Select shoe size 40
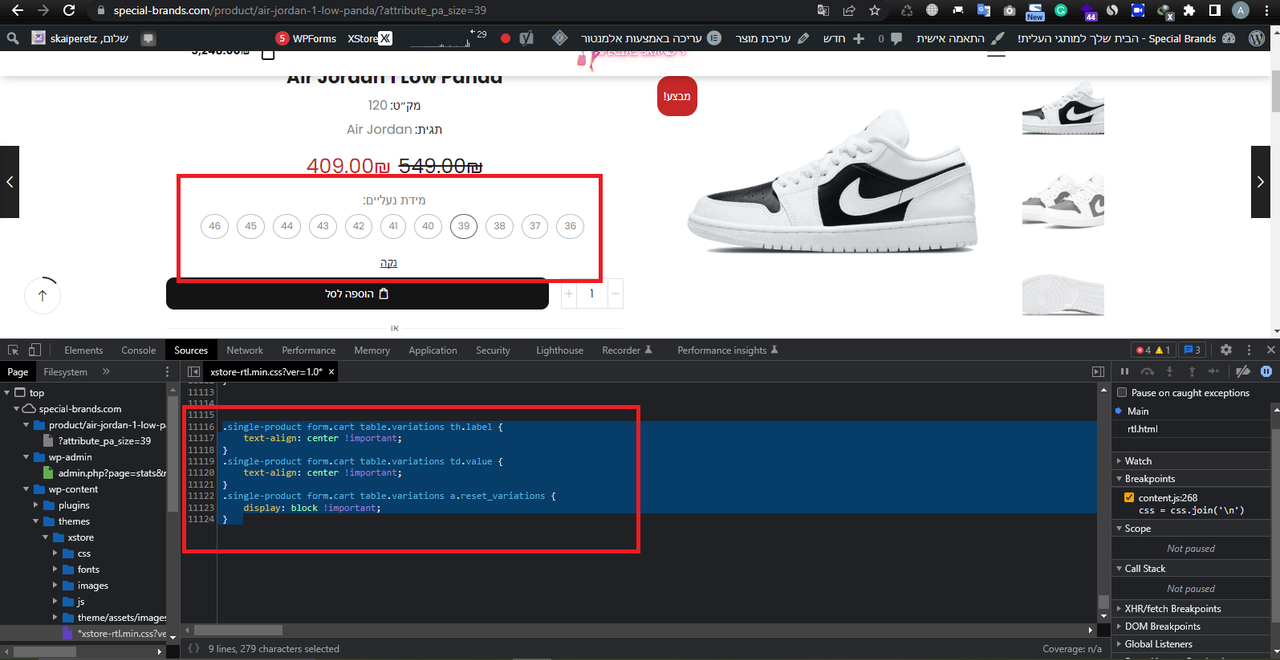 pos(428,226)
